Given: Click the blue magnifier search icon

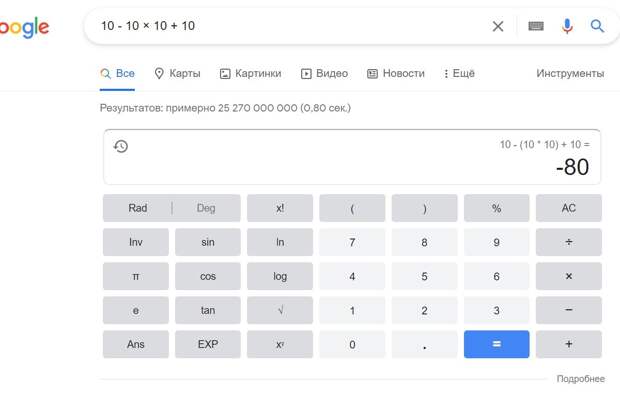Looking at the screenshot, I should pyautogui.click(x=597, y=26).
